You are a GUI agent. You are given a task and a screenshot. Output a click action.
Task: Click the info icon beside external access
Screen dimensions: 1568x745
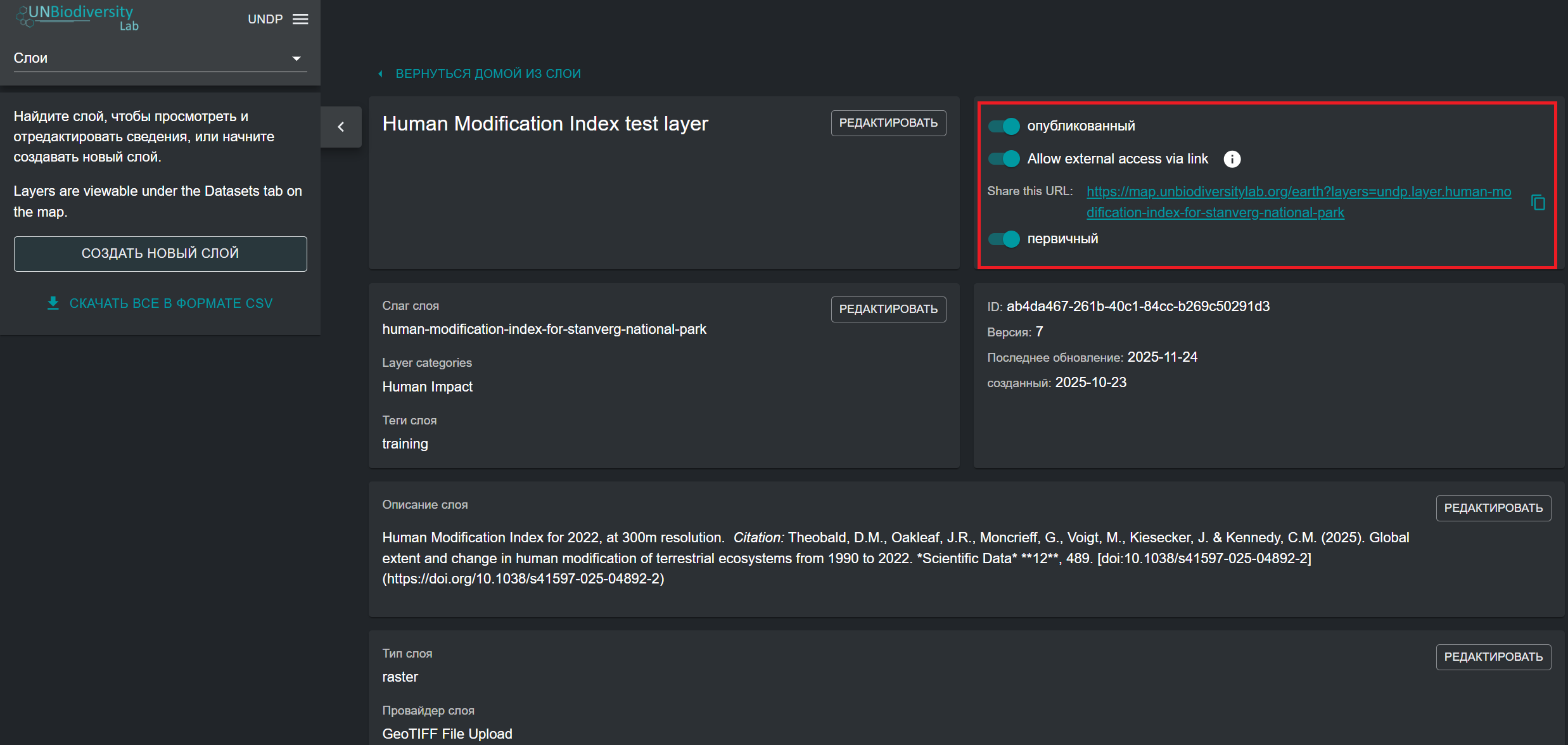tap(1232, 159)
